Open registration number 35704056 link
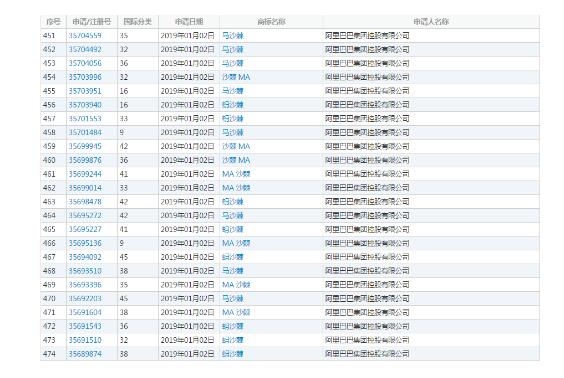 85,63
